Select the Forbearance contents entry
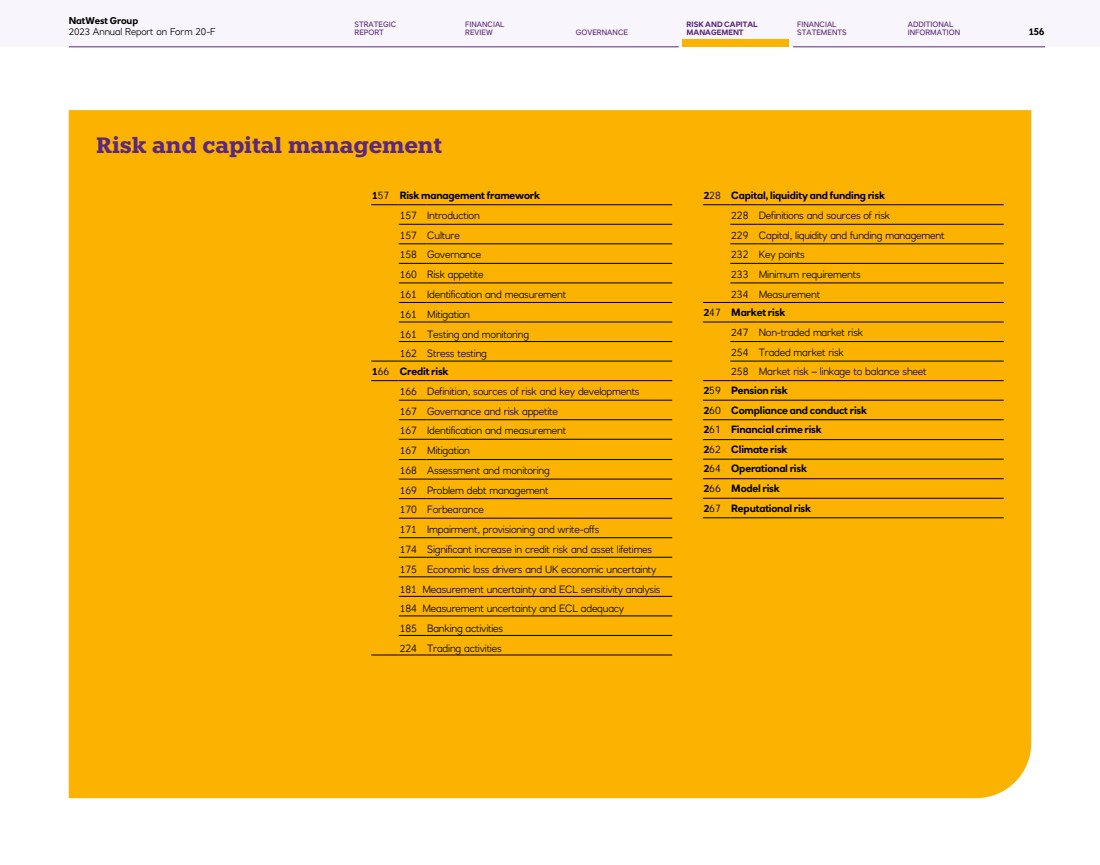Screen dimensions: 1100x865 click(x=455, y=510)
